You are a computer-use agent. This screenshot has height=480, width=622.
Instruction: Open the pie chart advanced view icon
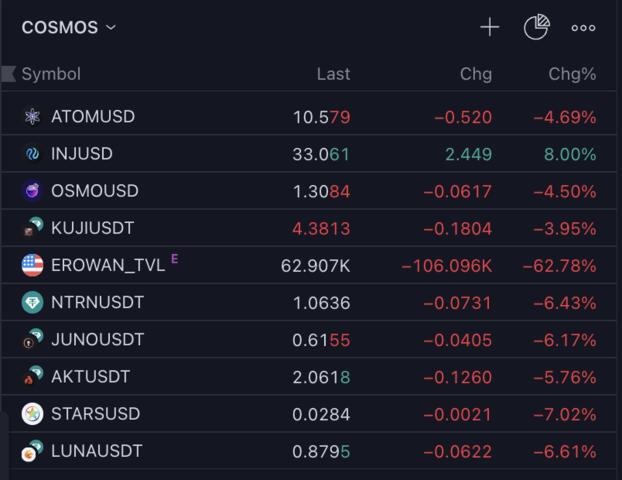[x=536, y=28]
